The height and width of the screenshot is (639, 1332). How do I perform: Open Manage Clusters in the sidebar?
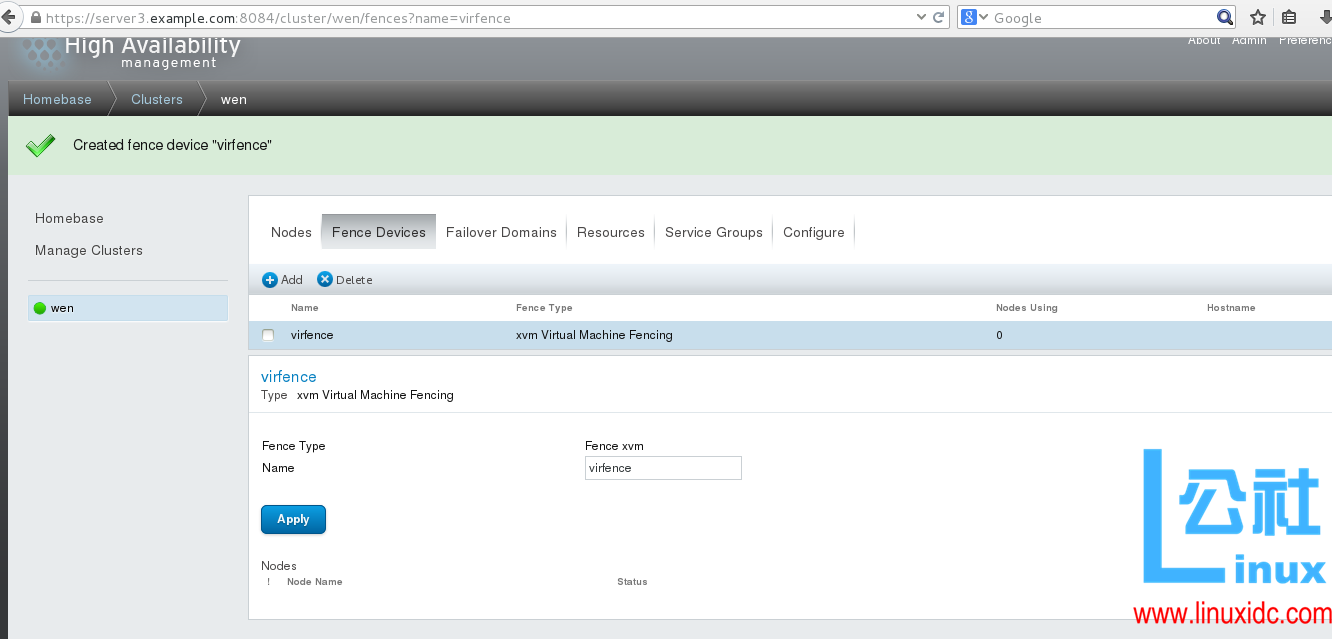tap(88, 249)
